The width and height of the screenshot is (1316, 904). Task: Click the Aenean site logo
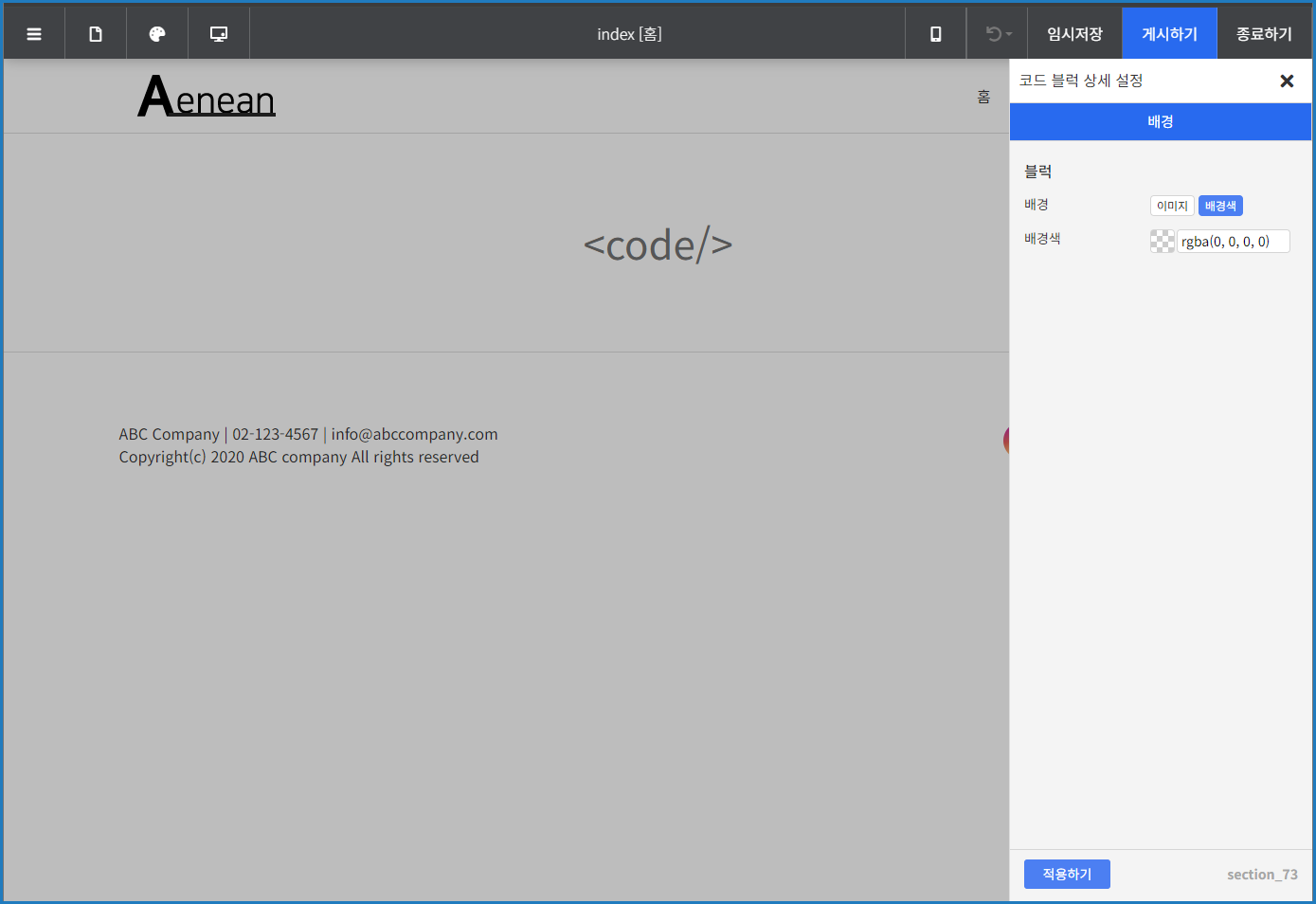206,96
